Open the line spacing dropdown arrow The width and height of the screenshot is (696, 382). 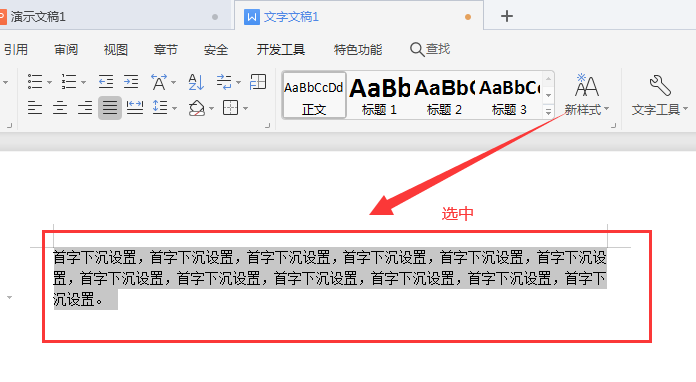174,108
